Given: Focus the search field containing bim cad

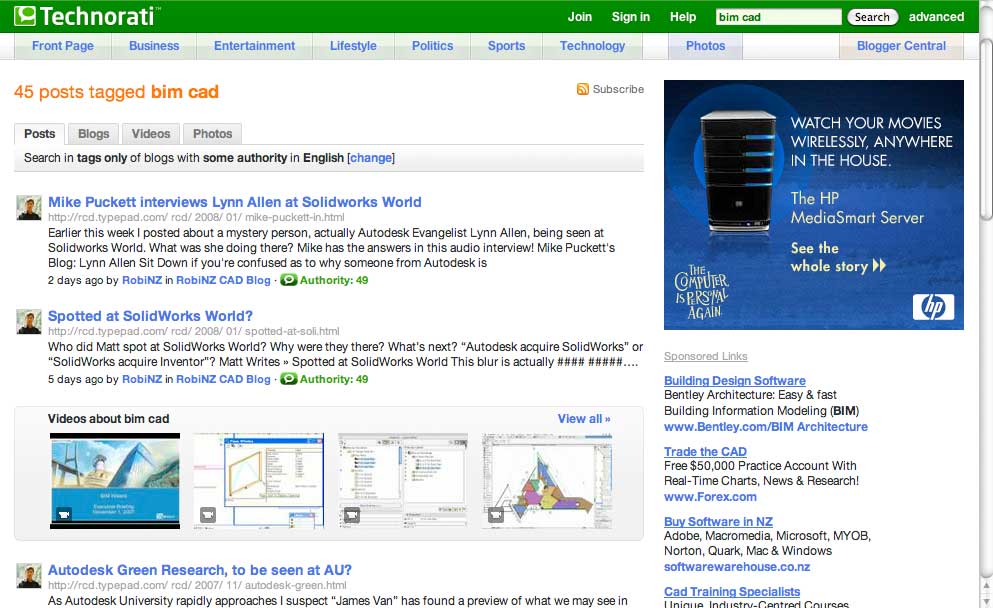Looking at the screenshot, I should coord(778,17).
